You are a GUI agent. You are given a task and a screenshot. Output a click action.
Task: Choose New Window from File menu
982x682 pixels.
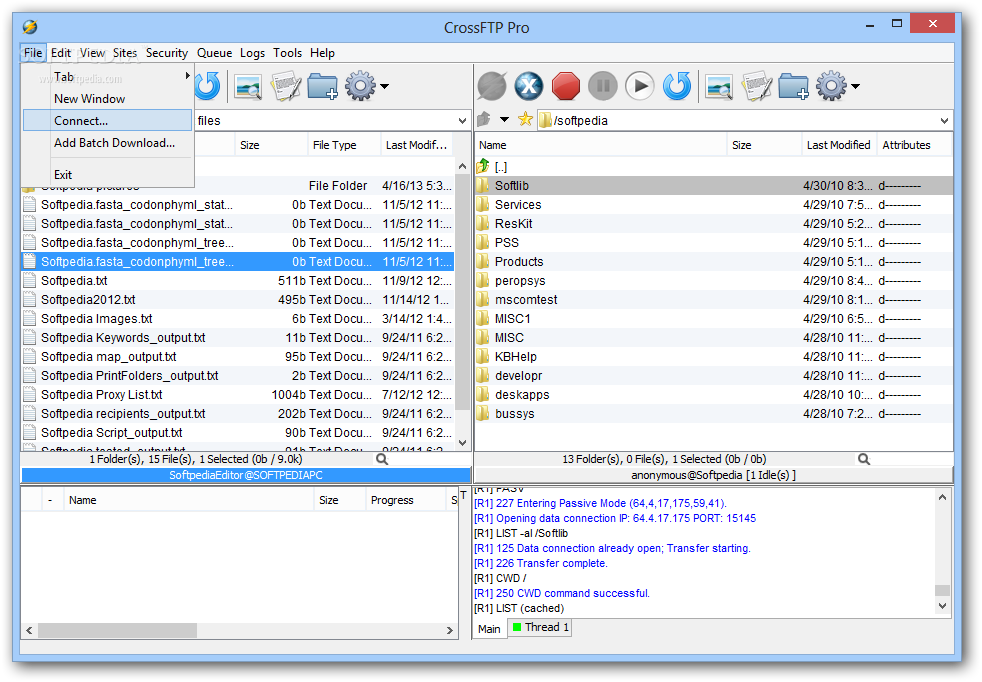tap(108, 98)
